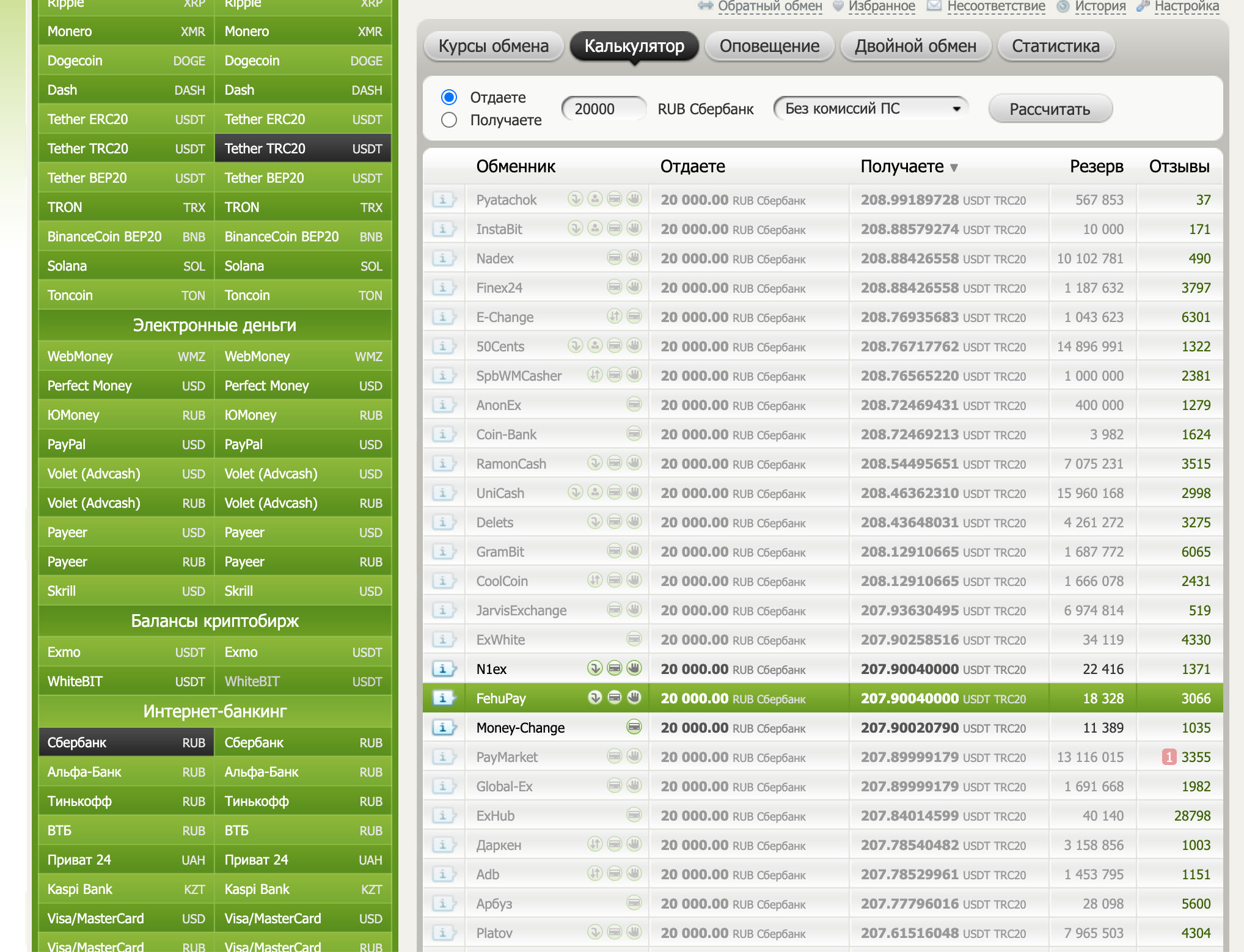Click the wrench icon next to Настройка
1244x952 pixels.
tap(1143, 6)
